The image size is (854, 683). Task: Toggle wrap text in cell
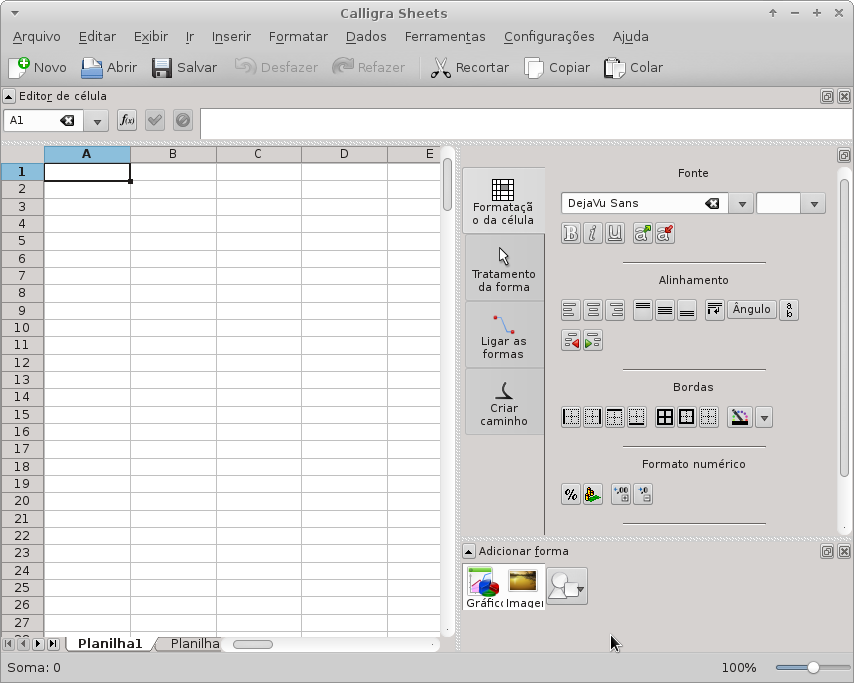tap(715, 310)
